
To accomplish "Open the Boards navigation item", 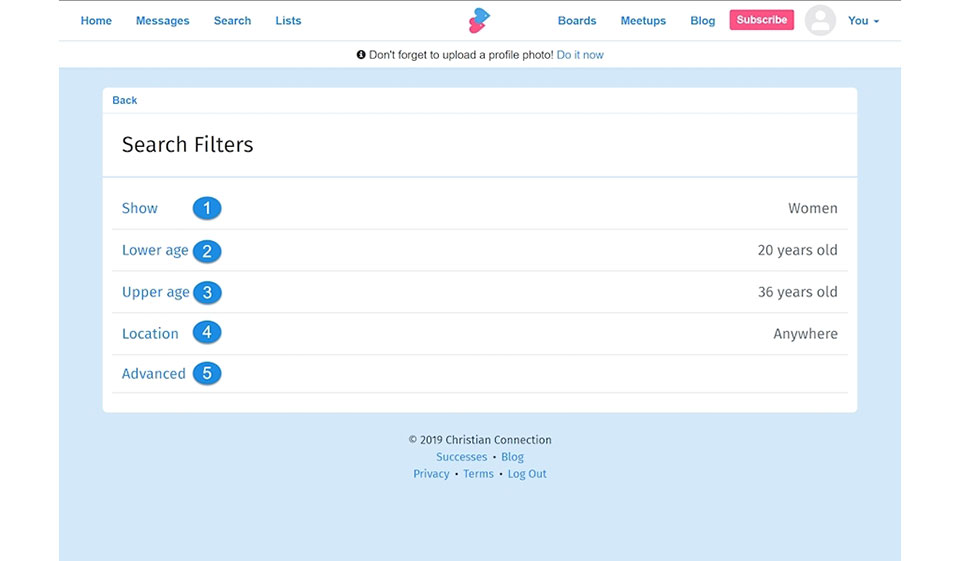I will pyautogui.click(x=577, y=21).
